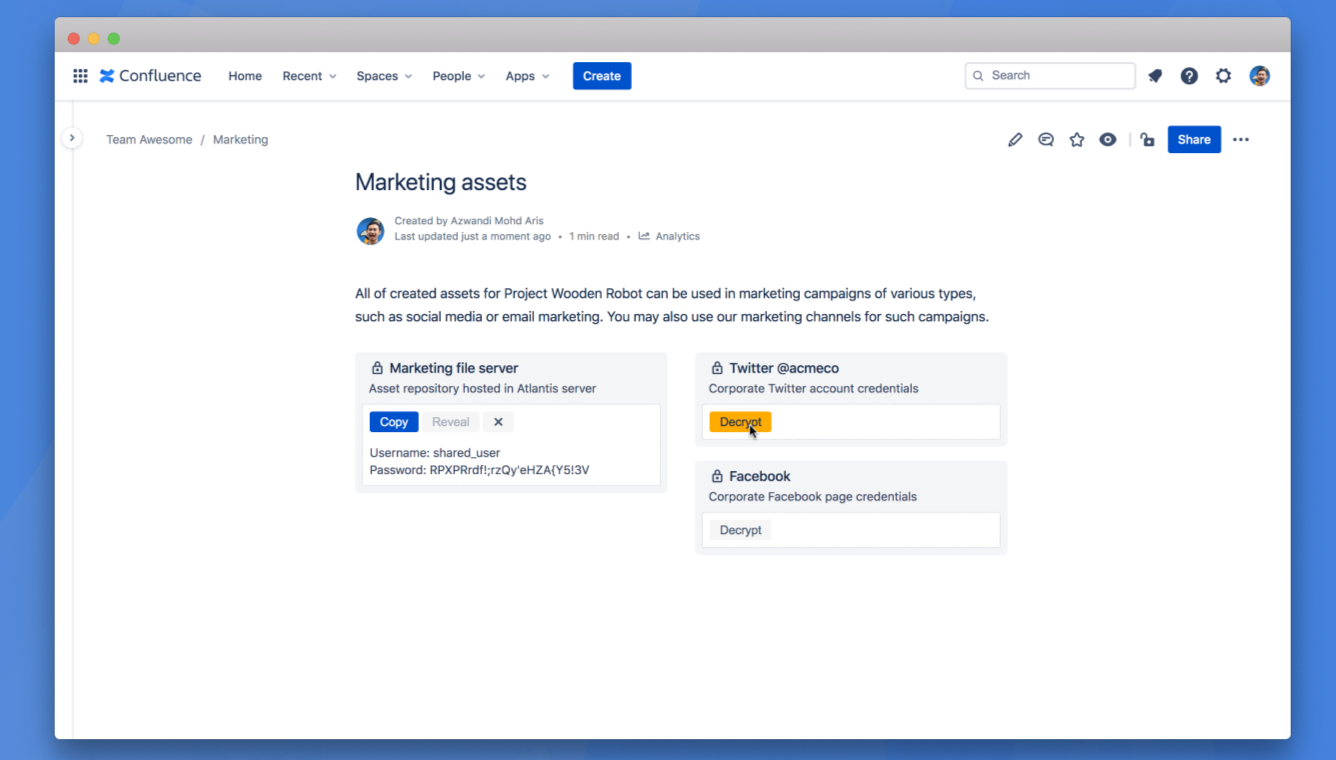
Task: Click the Facebook lock icon
Action: tap(717, 476)
